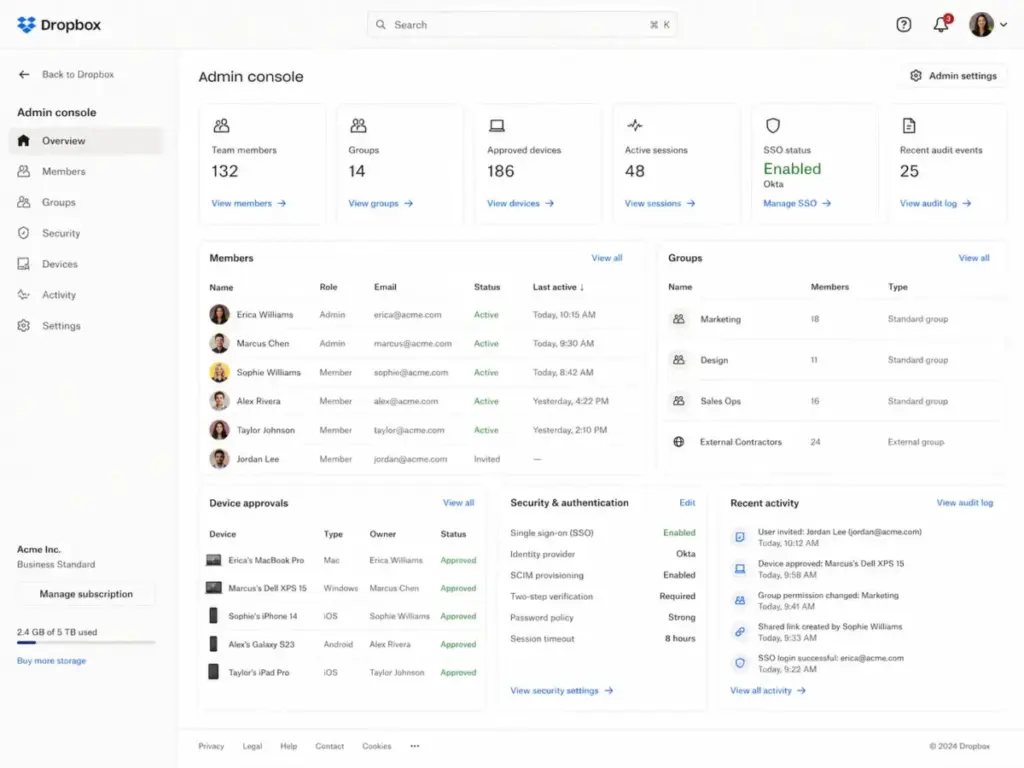
Task: Follow the View members link
Action: pyautogui.click(x=249, y=203)
